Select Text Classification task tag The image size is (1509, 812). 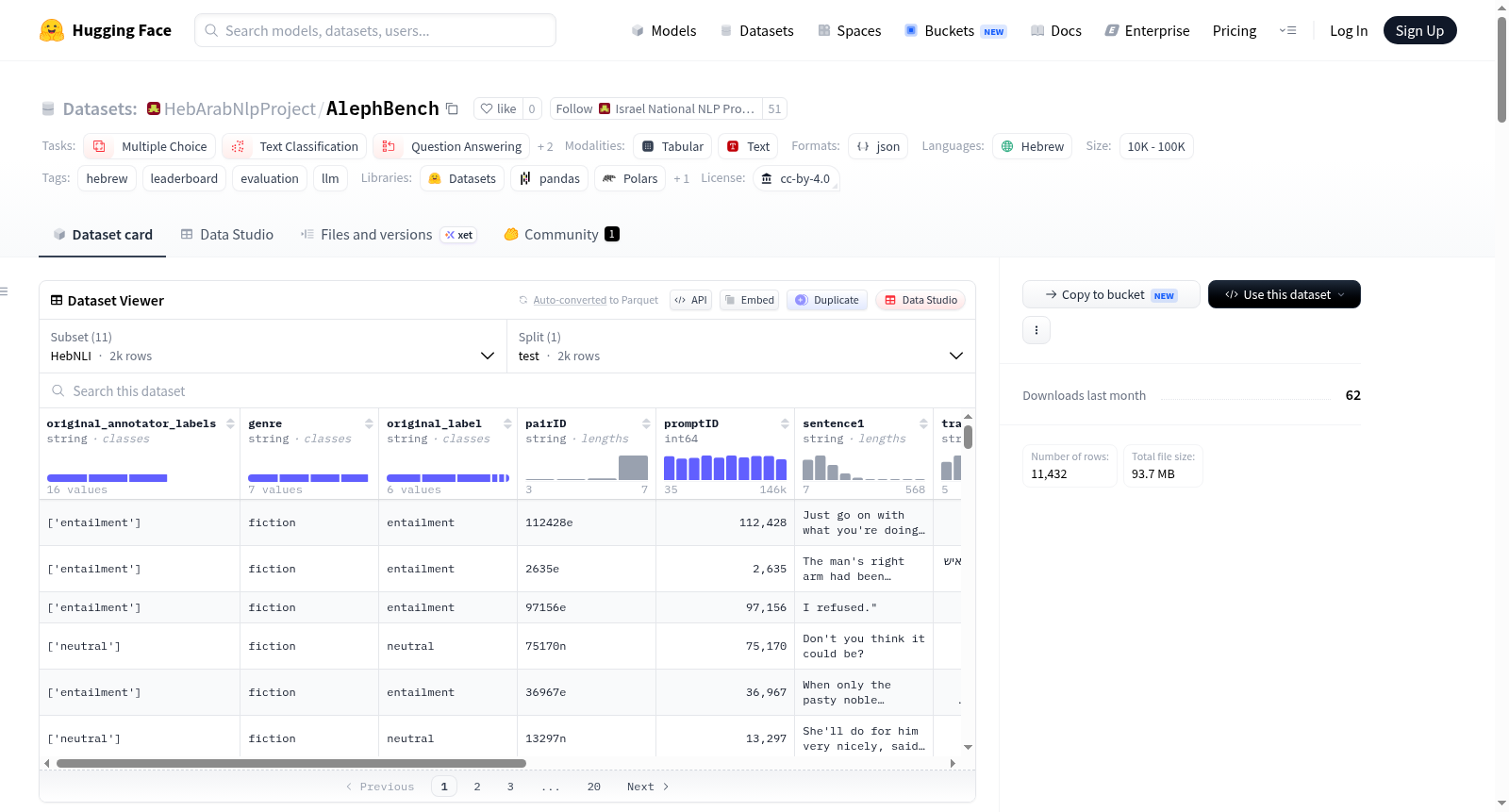pyautogui.click(x=294, y=146)
